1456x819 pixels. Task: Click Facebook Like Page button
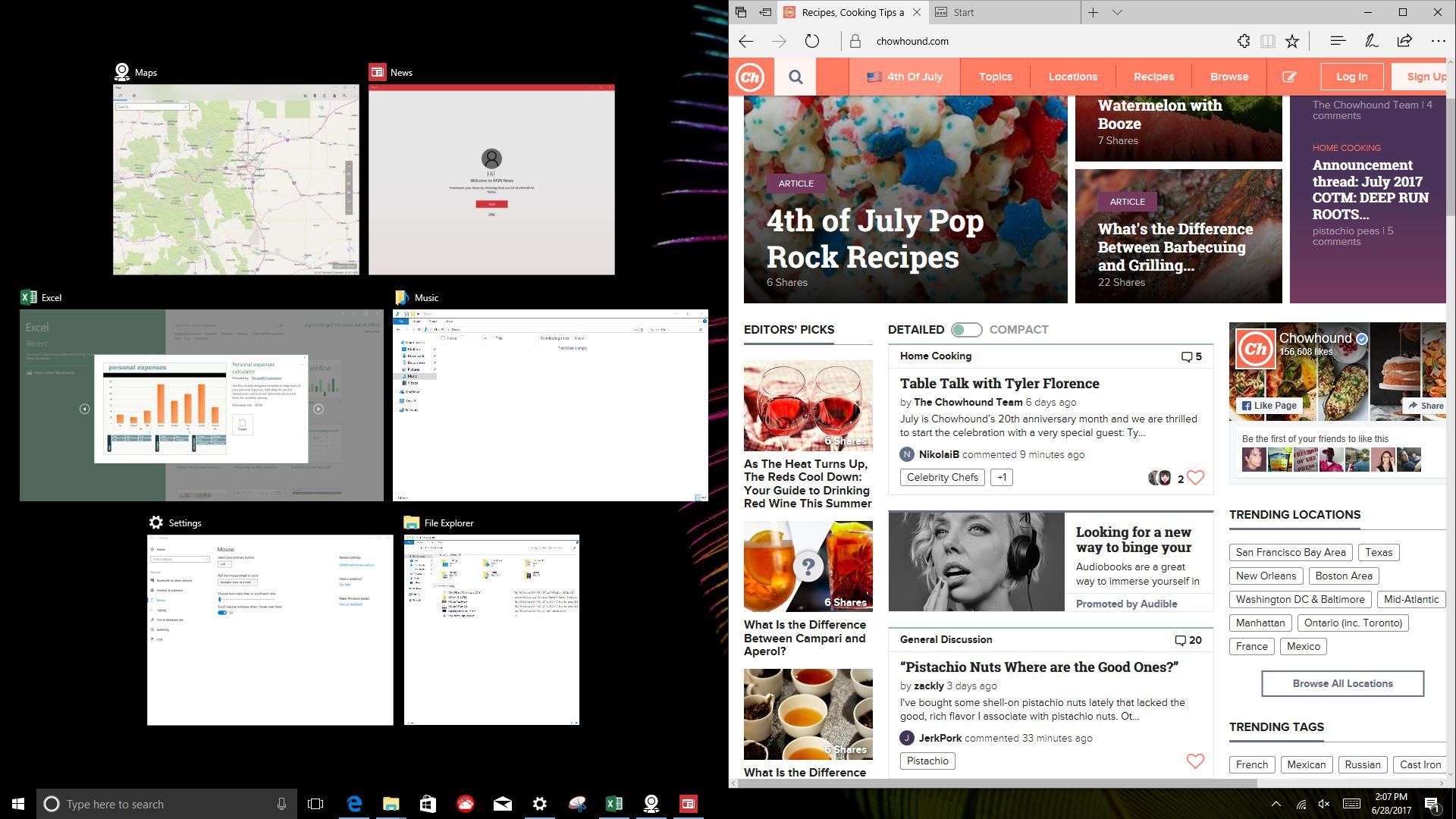coord(1269,406)
